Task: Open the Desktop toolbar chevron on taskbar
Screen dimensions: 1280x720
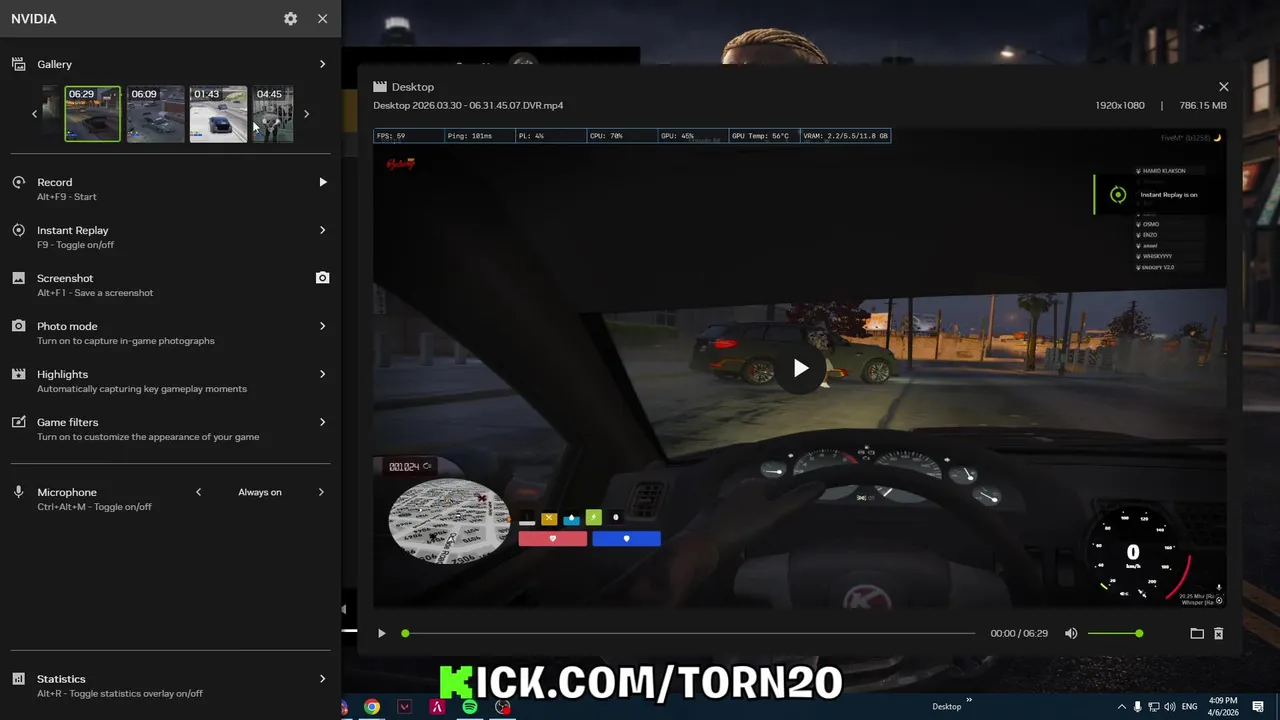Action: pyautogui.click(x=969, y=701)
